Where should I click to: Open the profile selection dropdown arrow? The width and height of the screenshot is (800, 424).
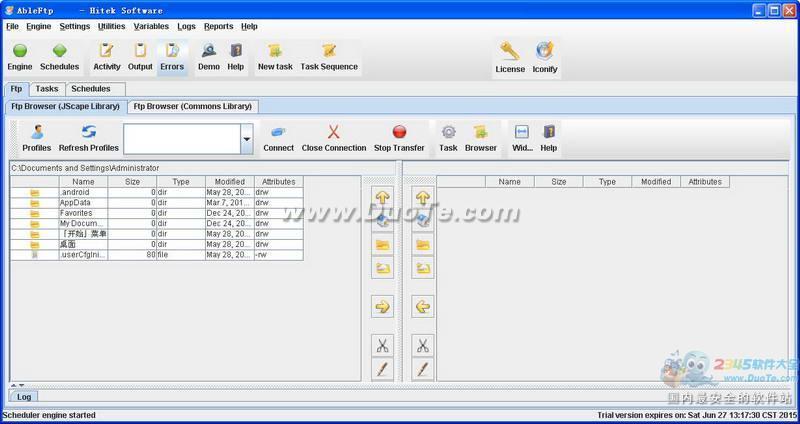[x=246, y=139]
